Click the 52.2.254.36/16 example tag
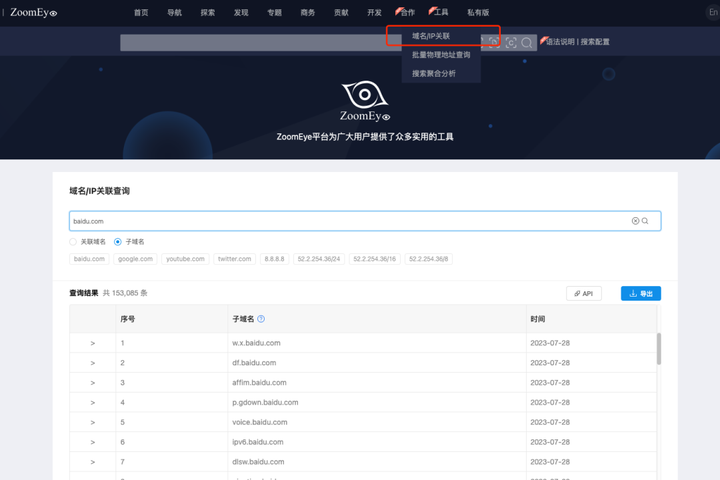The image size is (720, 480). click(x=374, y=259)
